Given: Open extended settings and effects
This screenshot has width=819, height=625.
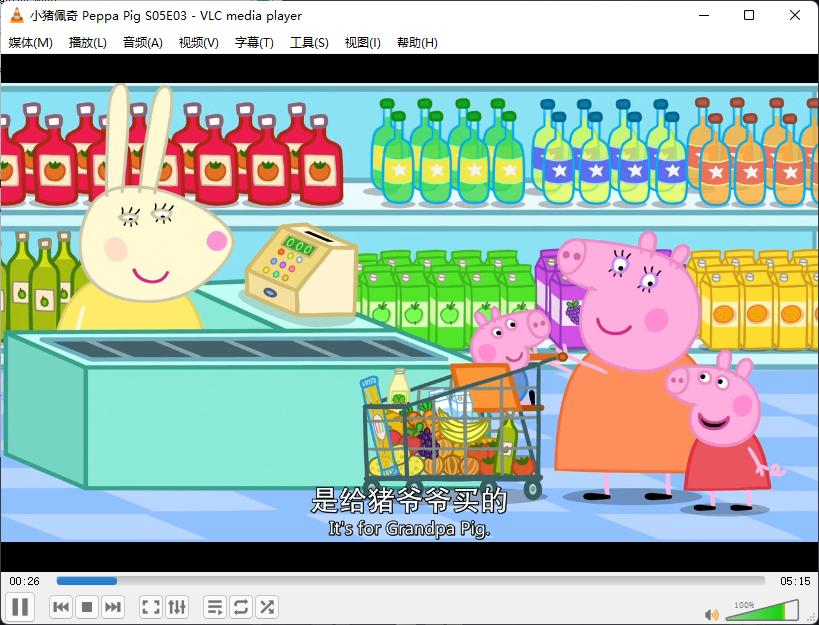Looking at the screenshot, I should click(177, 607).
